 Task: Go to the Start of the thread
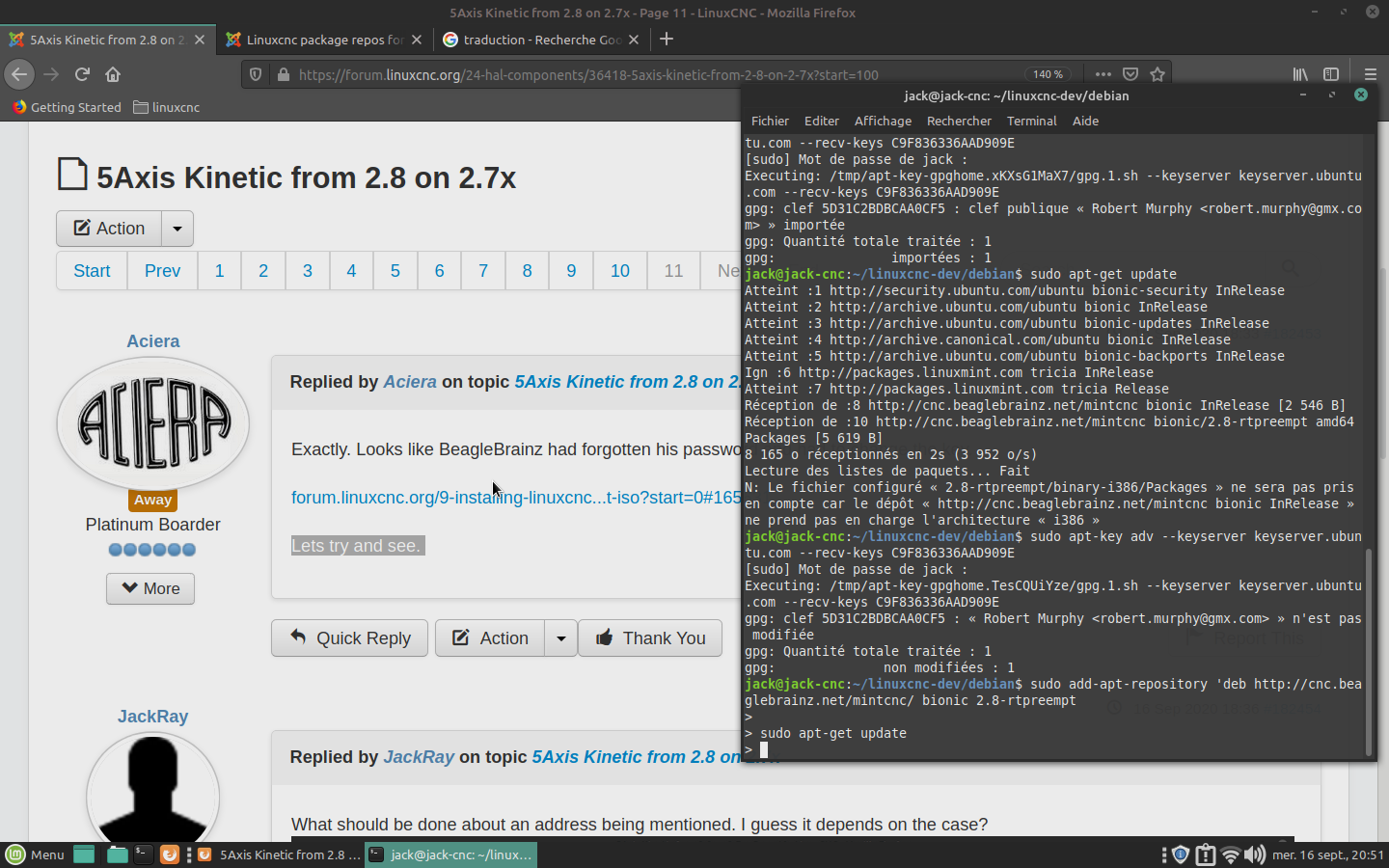92,271
